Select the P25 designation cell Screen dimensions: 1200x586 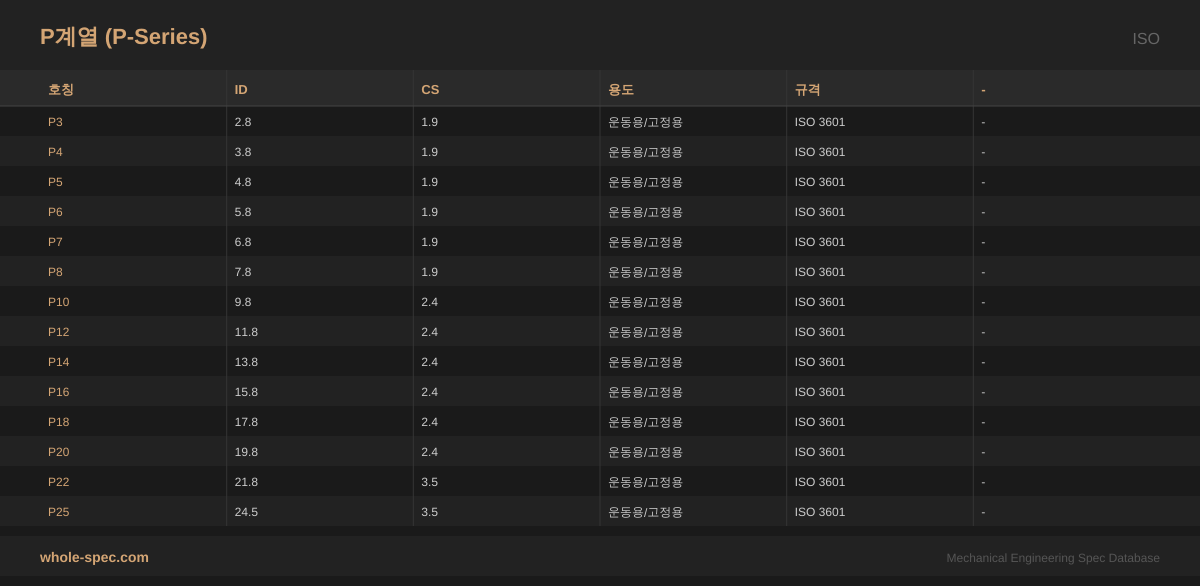tap(58, 512)
